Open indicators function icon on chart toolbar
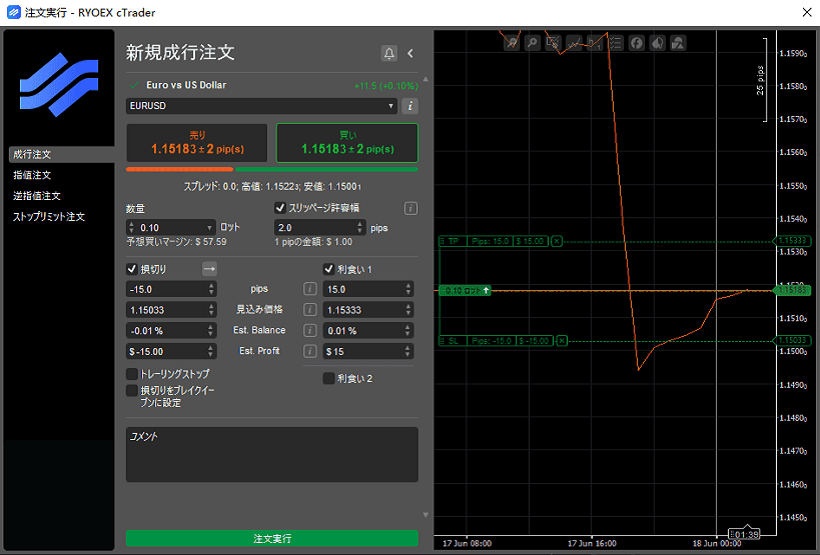The width and height of the screenshot is (820, 555). tap(636, 43)
